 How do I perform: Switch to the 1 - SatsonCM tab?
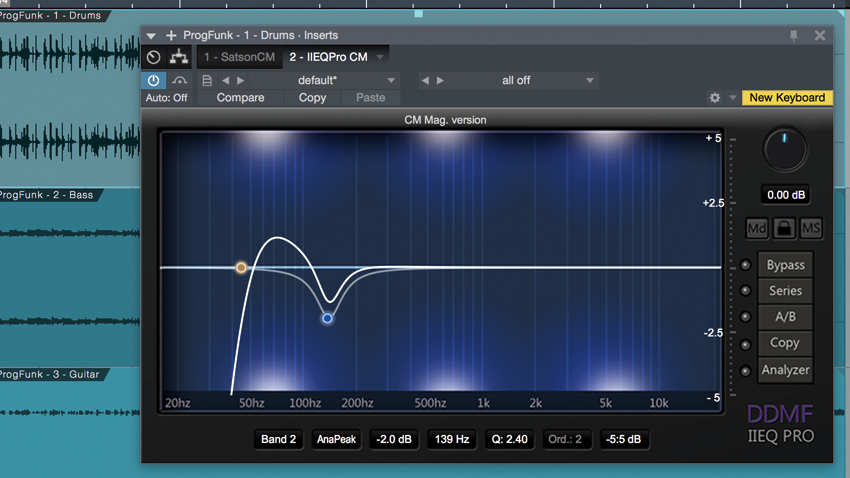pyautogui.click(x=239, y=57)
